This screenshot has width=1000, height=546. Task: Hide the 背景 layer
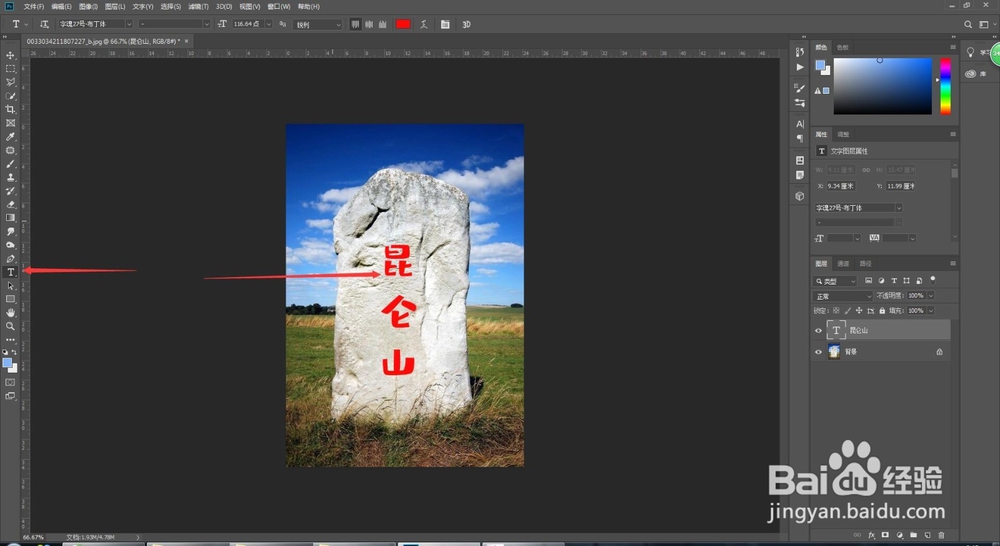click(818, 351)
